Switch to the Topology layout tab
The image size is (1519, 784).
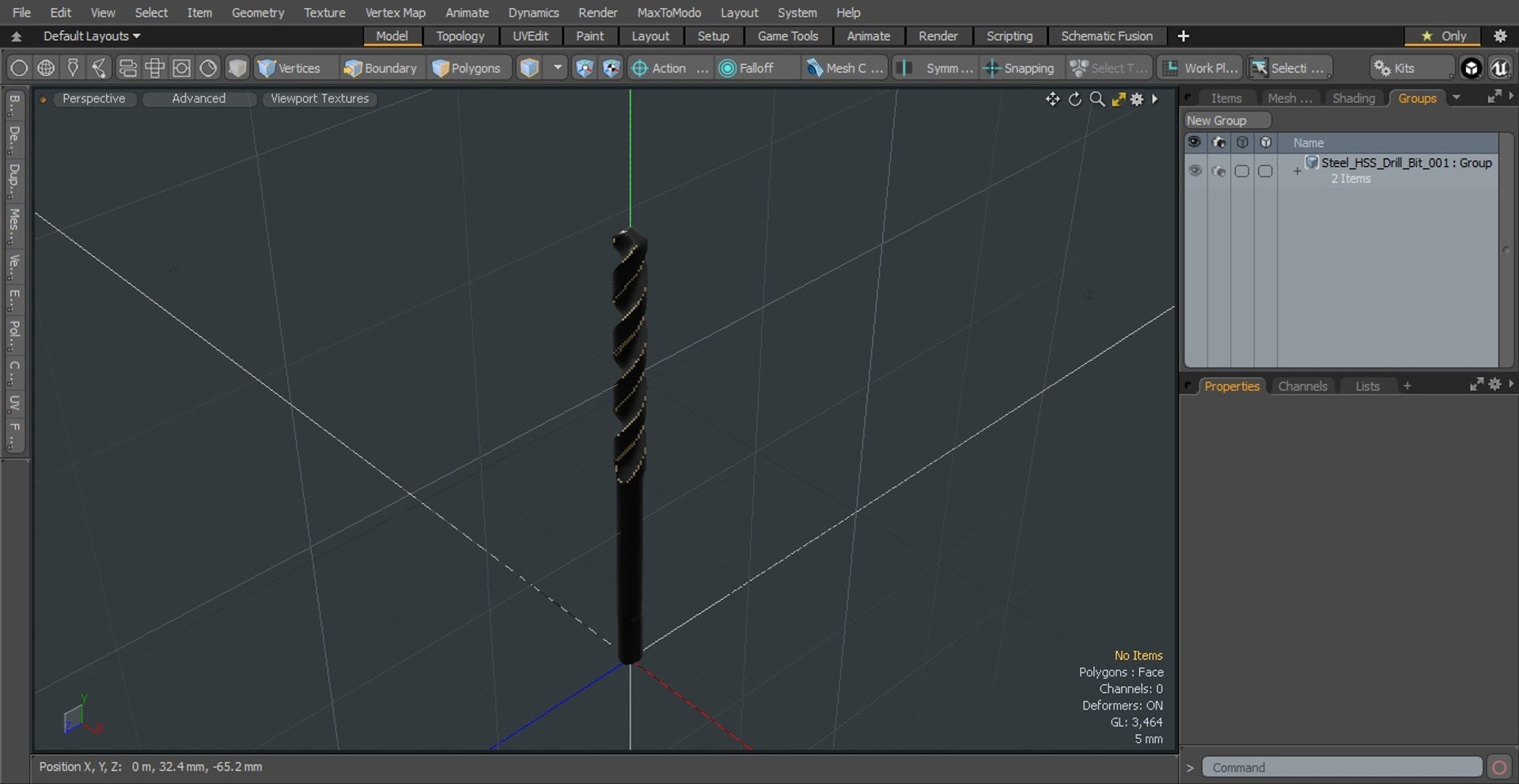pyautogui.click(x=460, y=36)
